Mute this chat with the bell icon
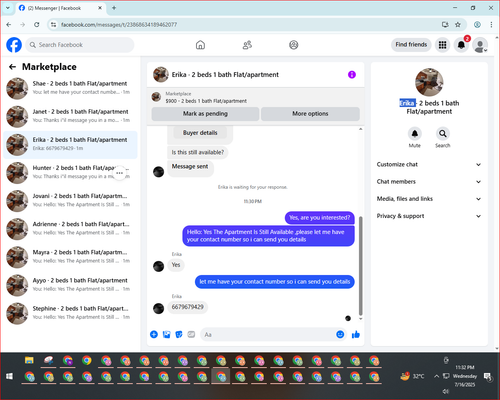The width and height of the screenshot is (500, 400). 415,134
